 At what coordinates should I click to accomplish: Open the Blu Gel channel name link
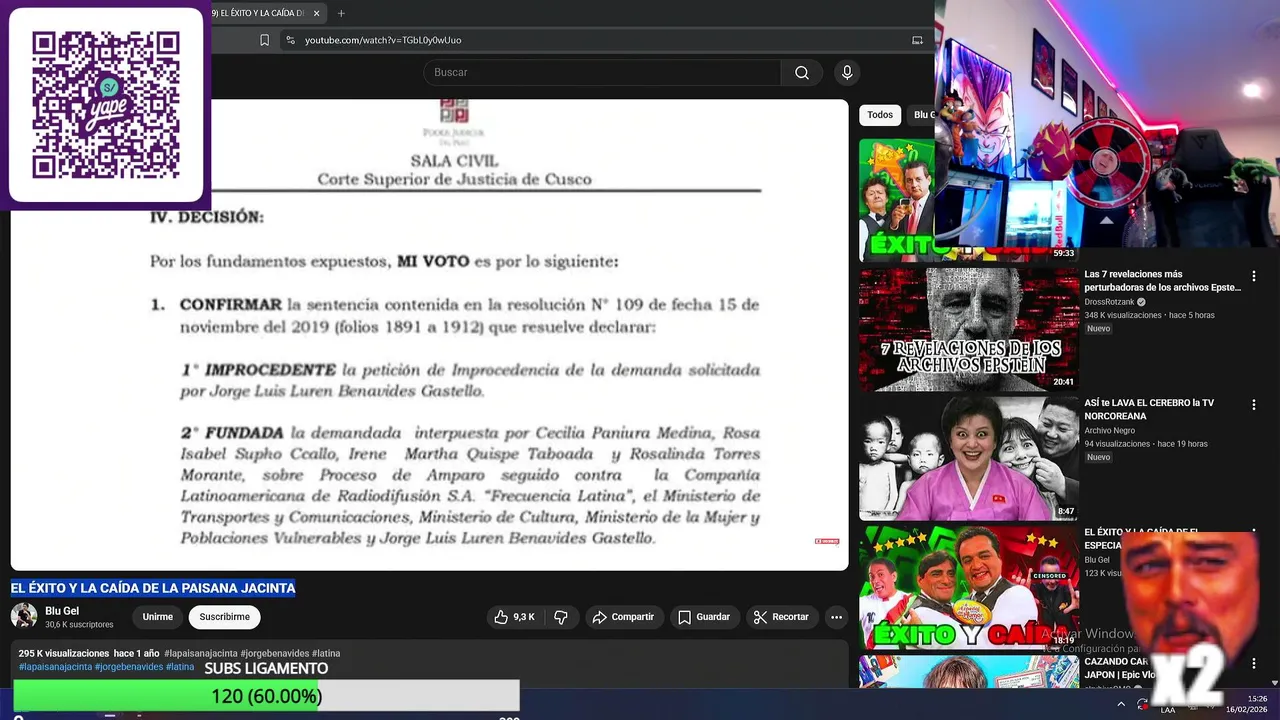pos(62,611)
